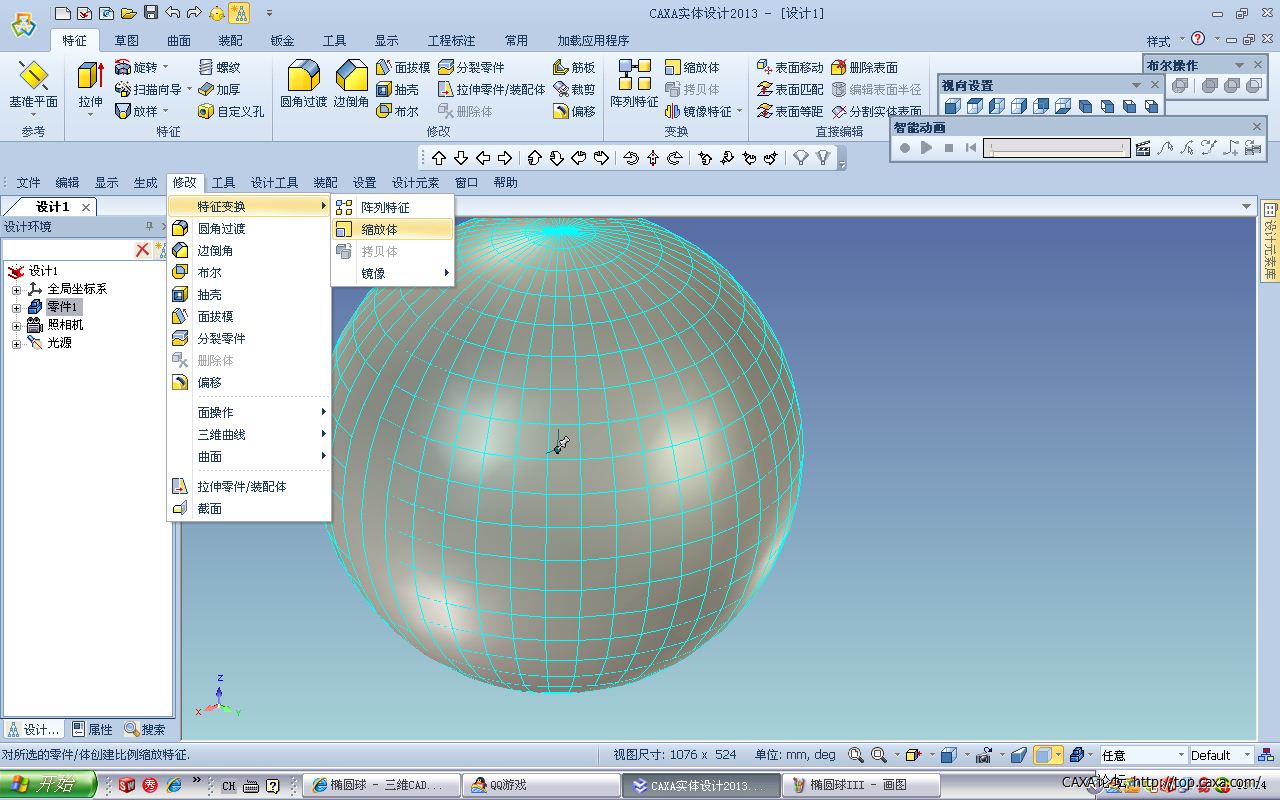Click the 阵列特征 pattern feature ribbon icon
This screenshot has width=1280, height=800.
coord(634,85)
